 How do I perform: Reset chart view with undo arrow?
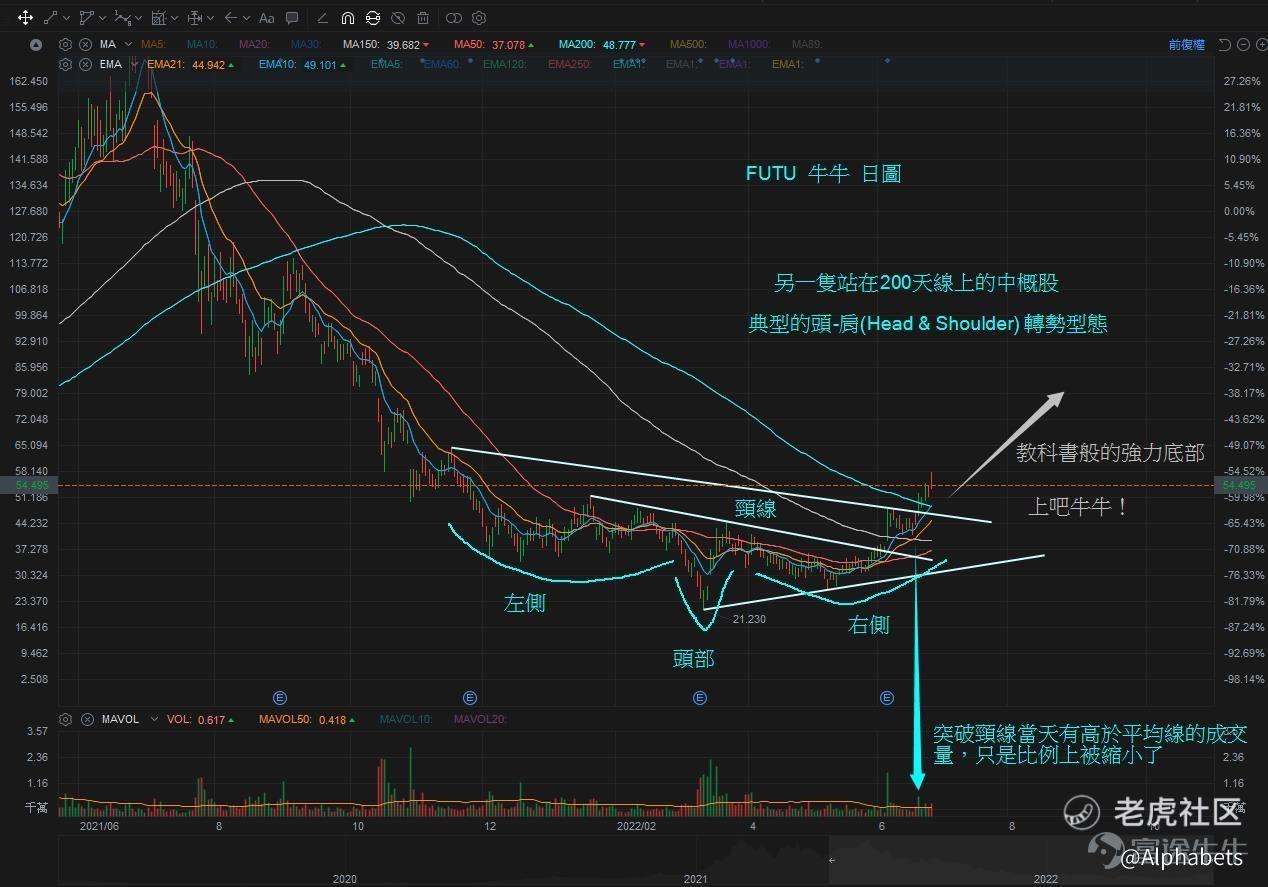click(x=1226, y=44)
